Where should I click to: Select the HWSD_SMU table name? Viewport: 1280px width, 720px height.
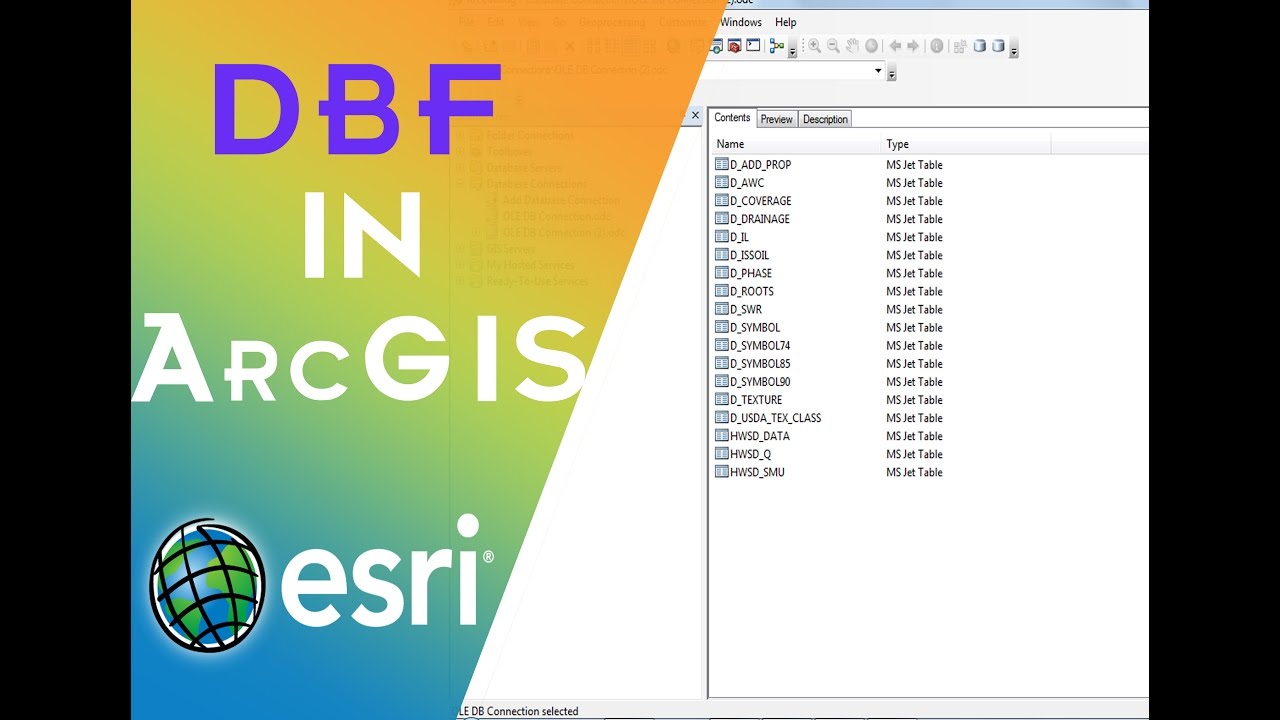pos(758,472)
